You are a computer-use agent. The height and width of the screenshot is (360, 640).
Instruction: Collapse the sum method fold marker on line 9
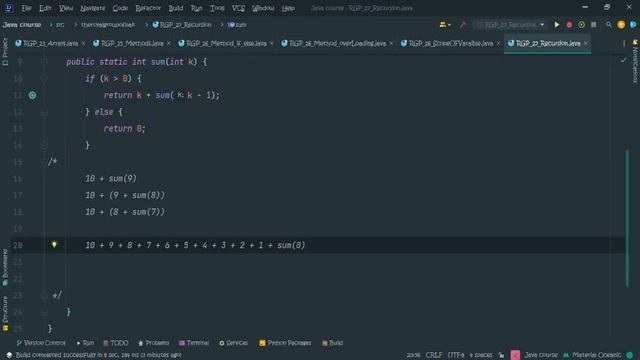44,62
